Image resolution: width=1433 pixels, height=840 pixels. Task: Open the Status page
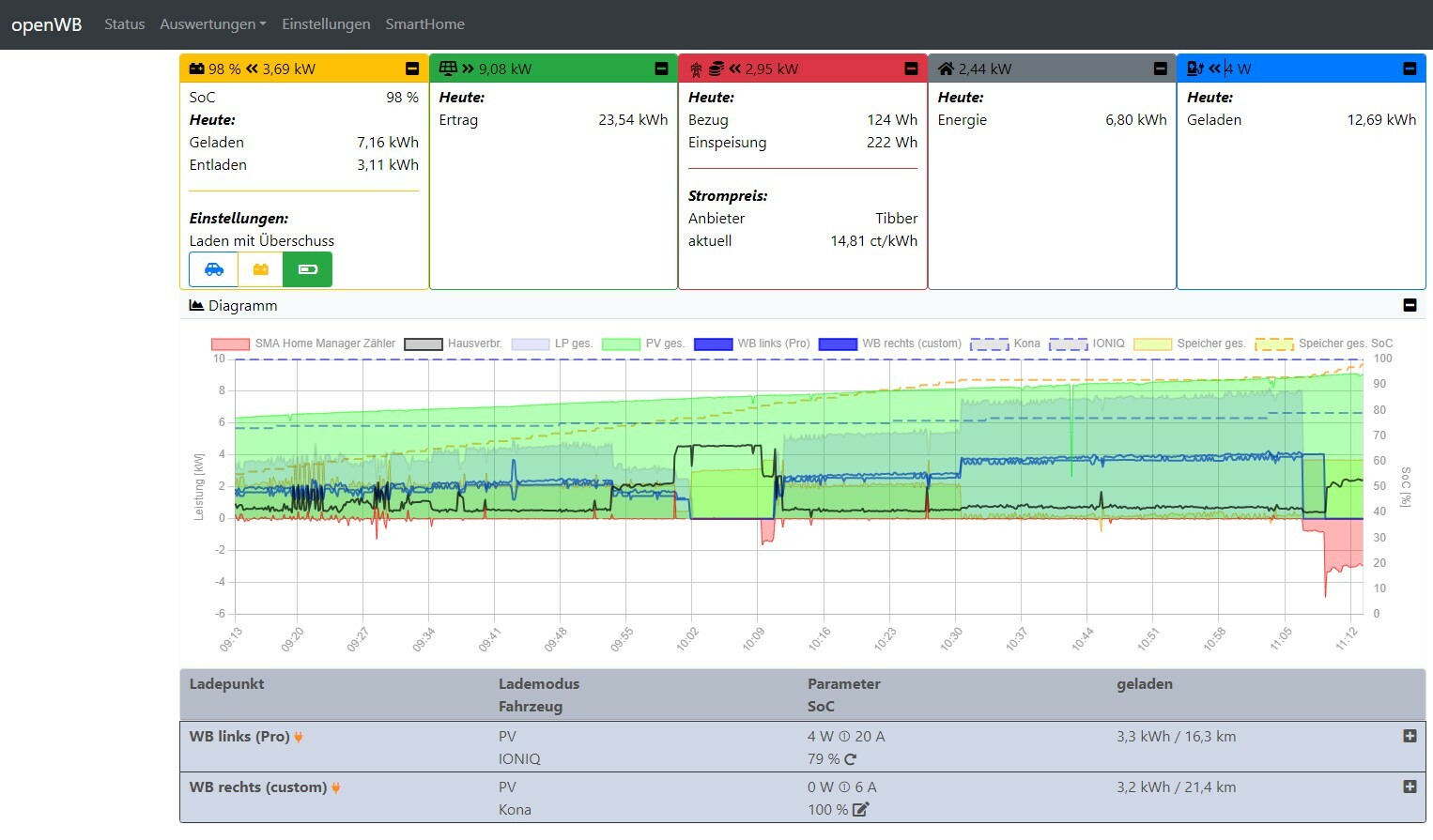pyautogui.click(x=125, y=24)
